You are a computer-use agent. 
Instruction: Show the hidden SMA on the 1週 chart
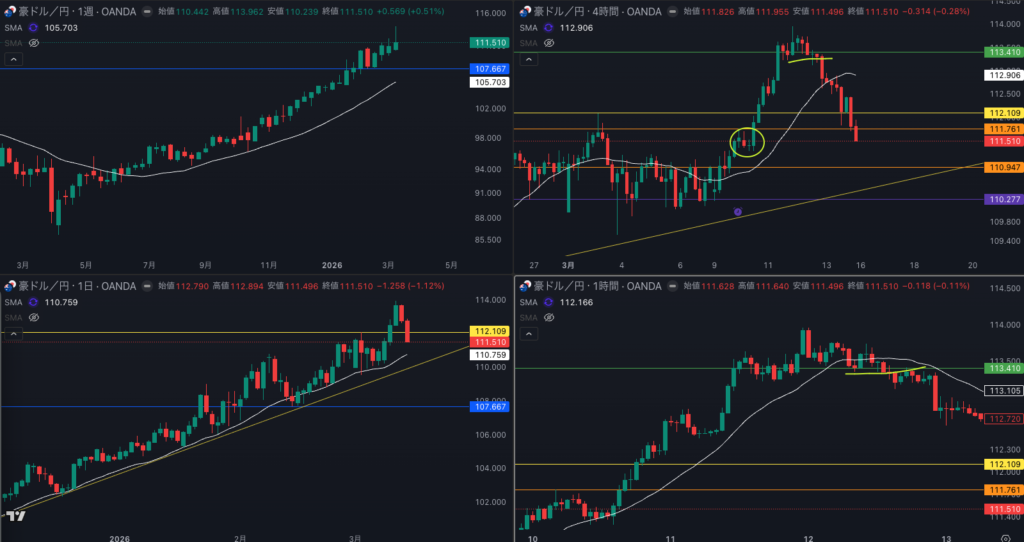tap(34, 43)
